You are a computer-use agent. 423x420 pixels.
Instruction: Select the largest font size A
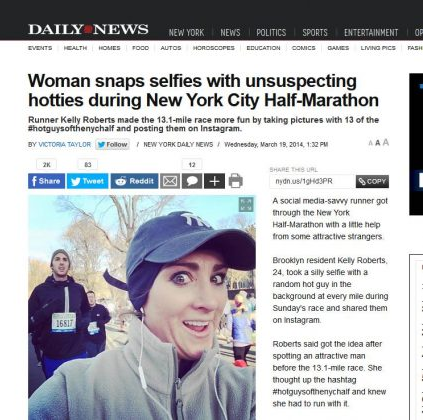pos(386,143)
